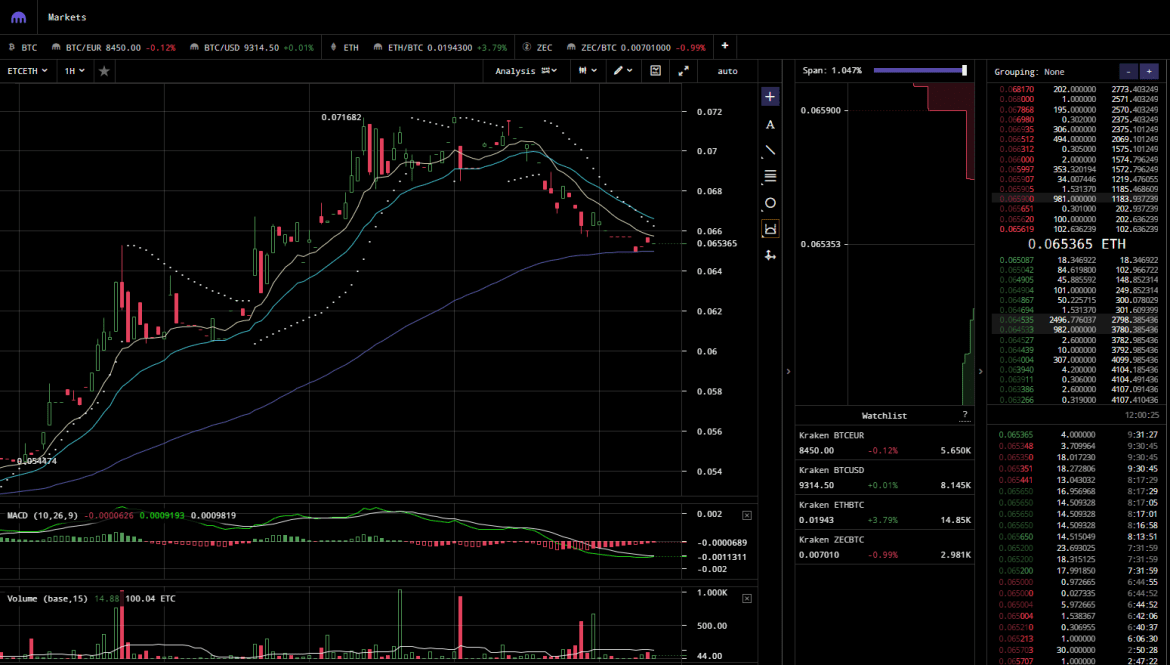This screenshot has height=665, width=1170.
Task: Click the fullscreen expand chart icon
Action: (x=684, y=71)
